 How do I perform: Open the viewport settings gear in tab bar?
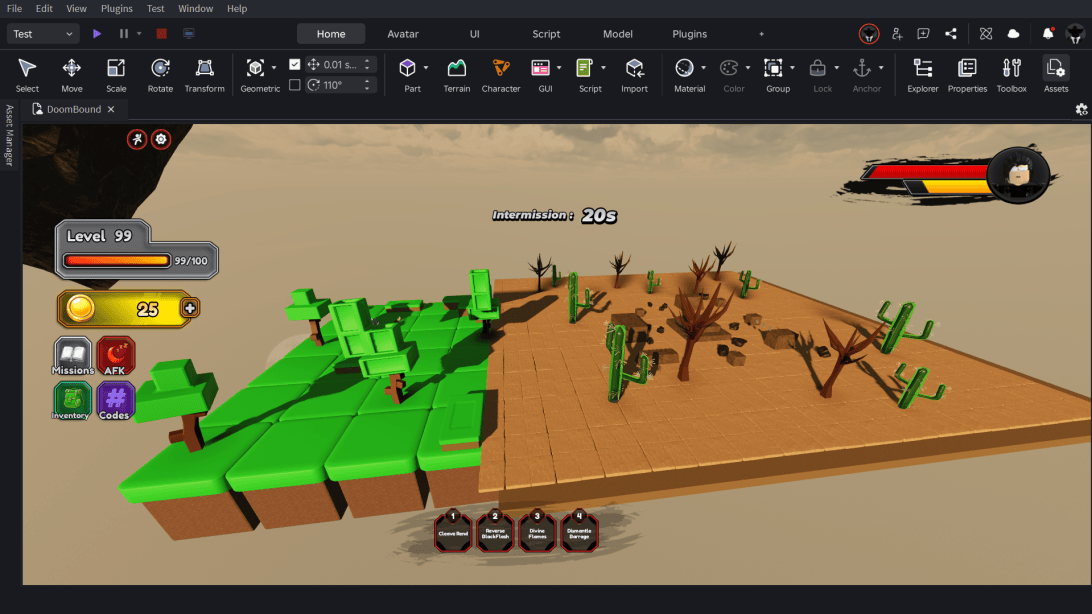(1081, 109)
